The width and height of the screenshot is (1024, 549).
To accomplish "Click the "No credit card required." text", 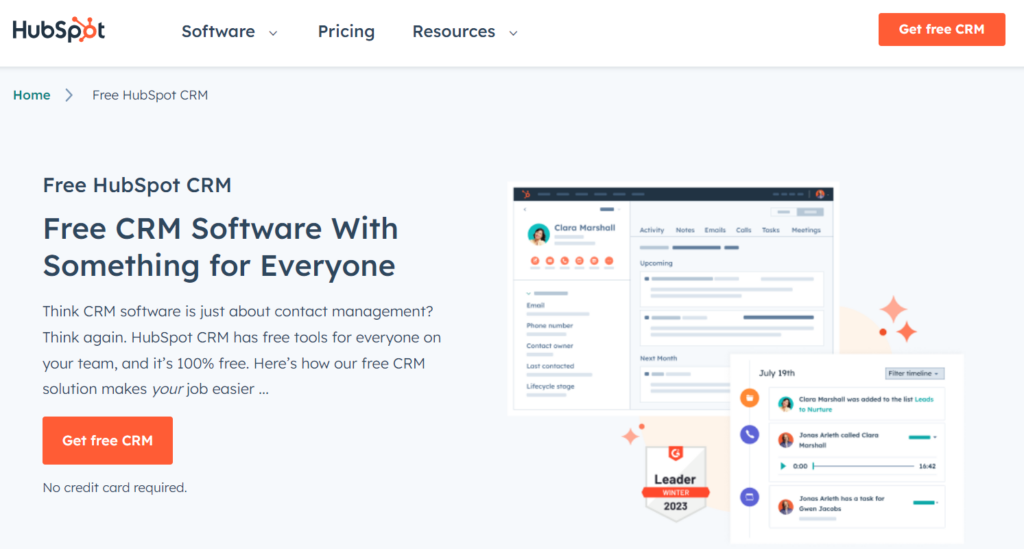I will [115, 488].
